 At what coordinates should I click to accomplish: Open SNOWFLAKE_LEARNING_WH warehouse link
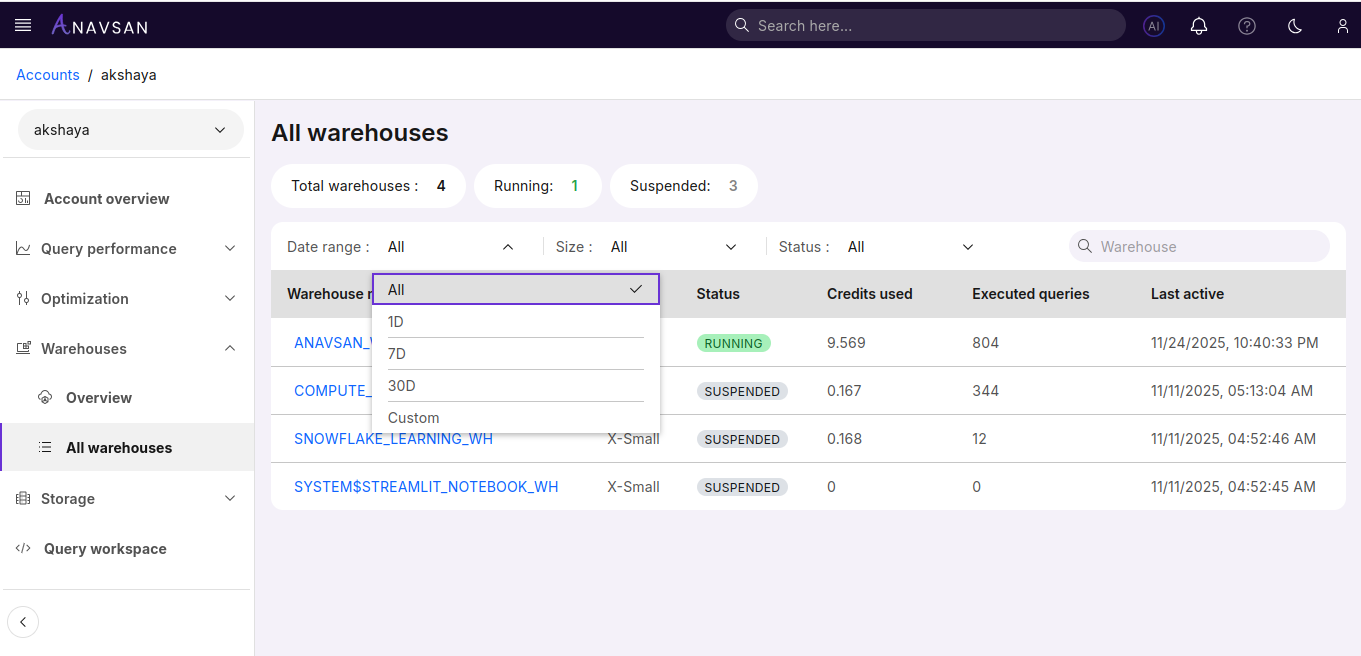click(393, 439)
